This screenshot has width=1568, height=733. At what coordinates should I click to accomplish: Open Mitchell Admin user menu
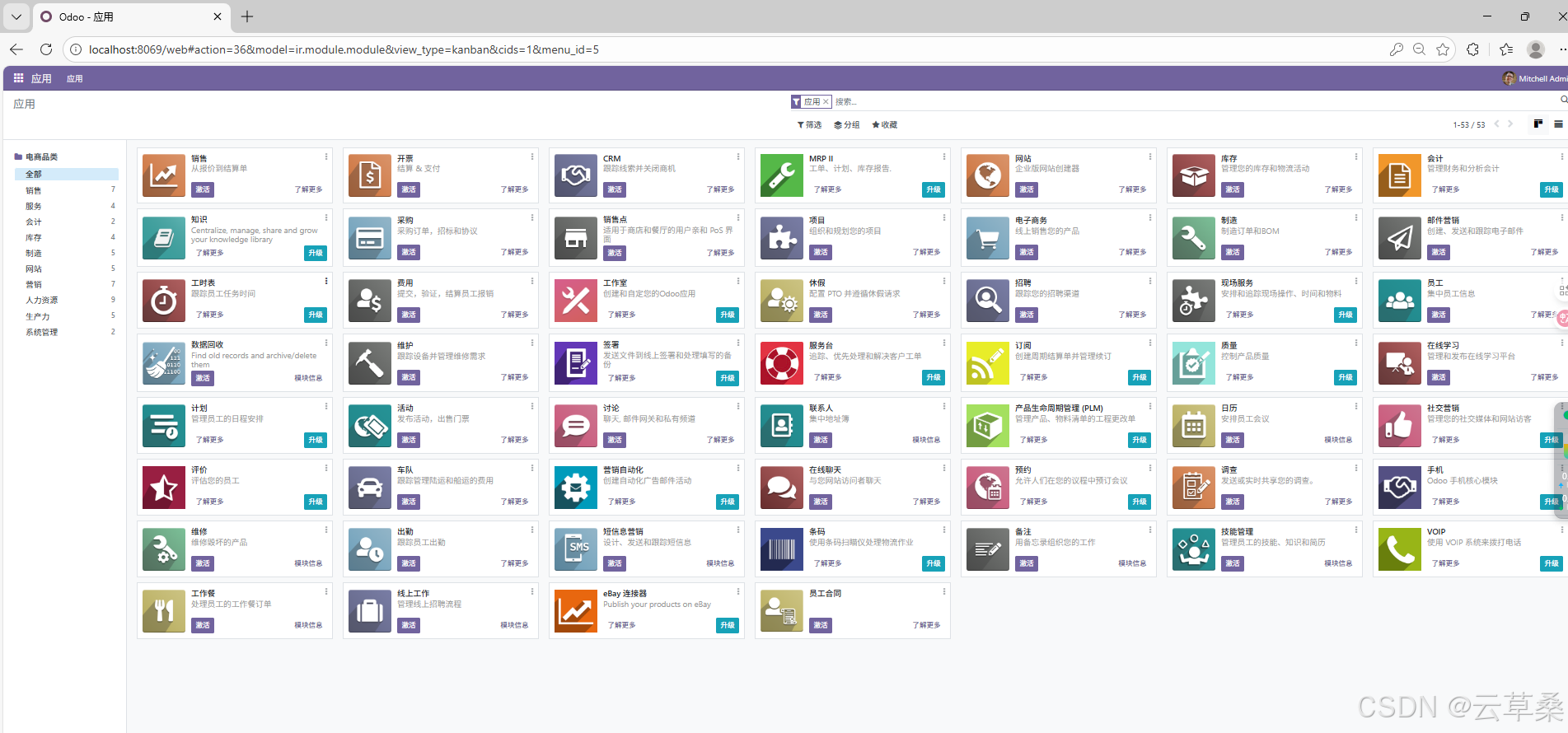1535,78
